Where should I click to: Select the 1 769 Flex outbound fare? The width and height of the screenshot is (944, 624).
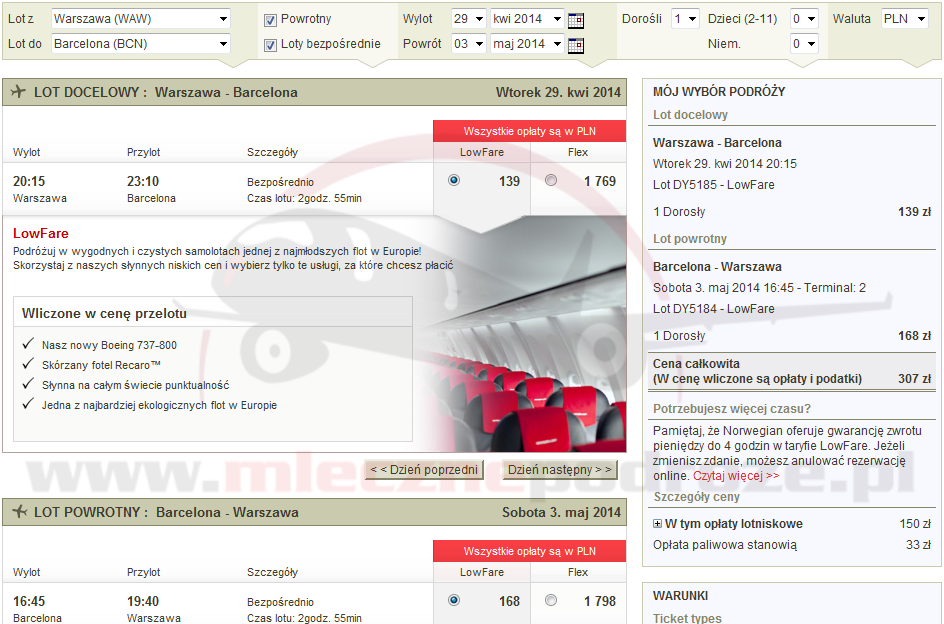[x=551, y=181]
